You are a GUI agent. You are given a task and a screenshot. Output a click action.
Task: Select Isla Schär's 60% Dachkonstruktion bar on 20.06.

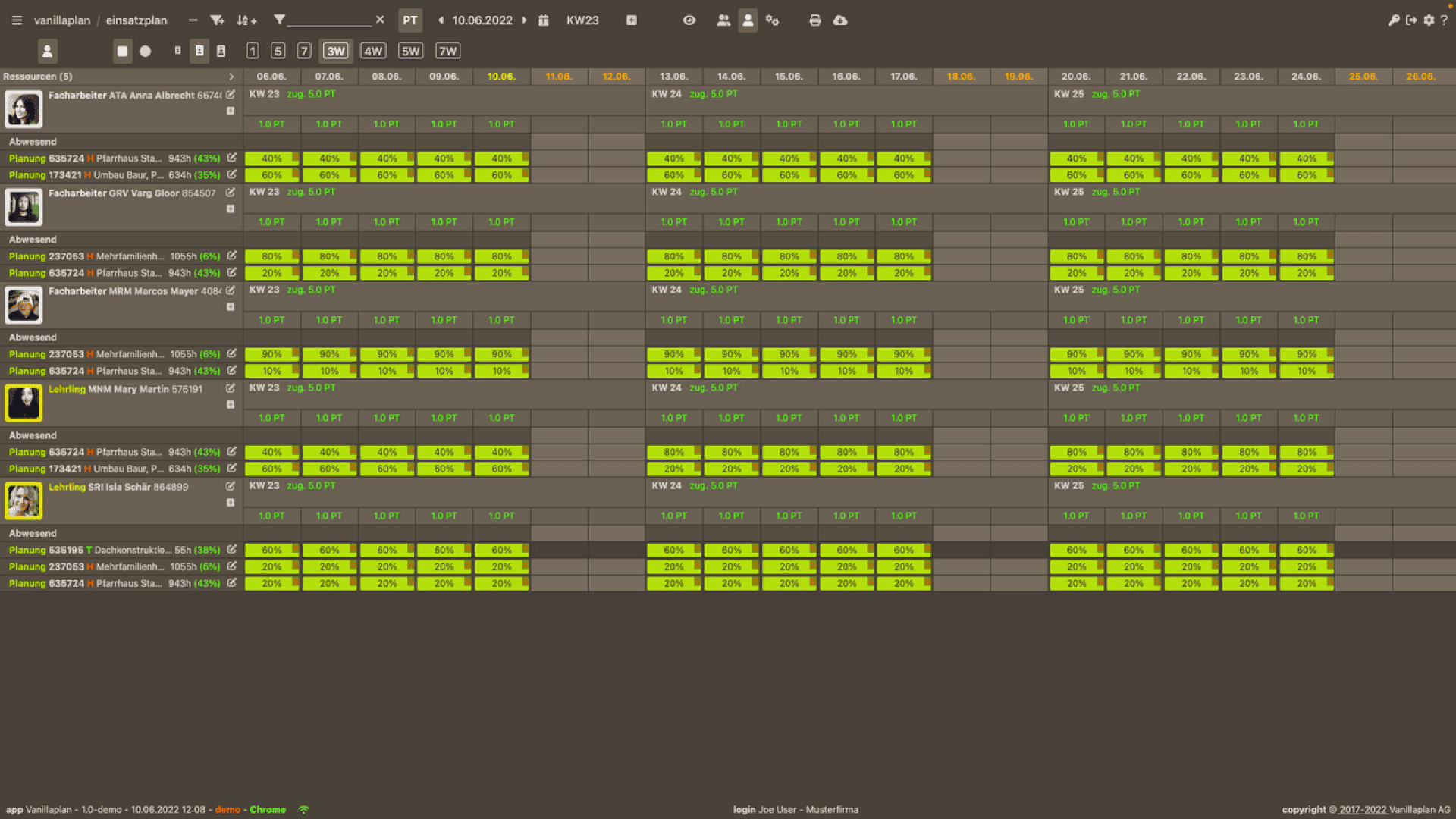(x=1077, y=550)
